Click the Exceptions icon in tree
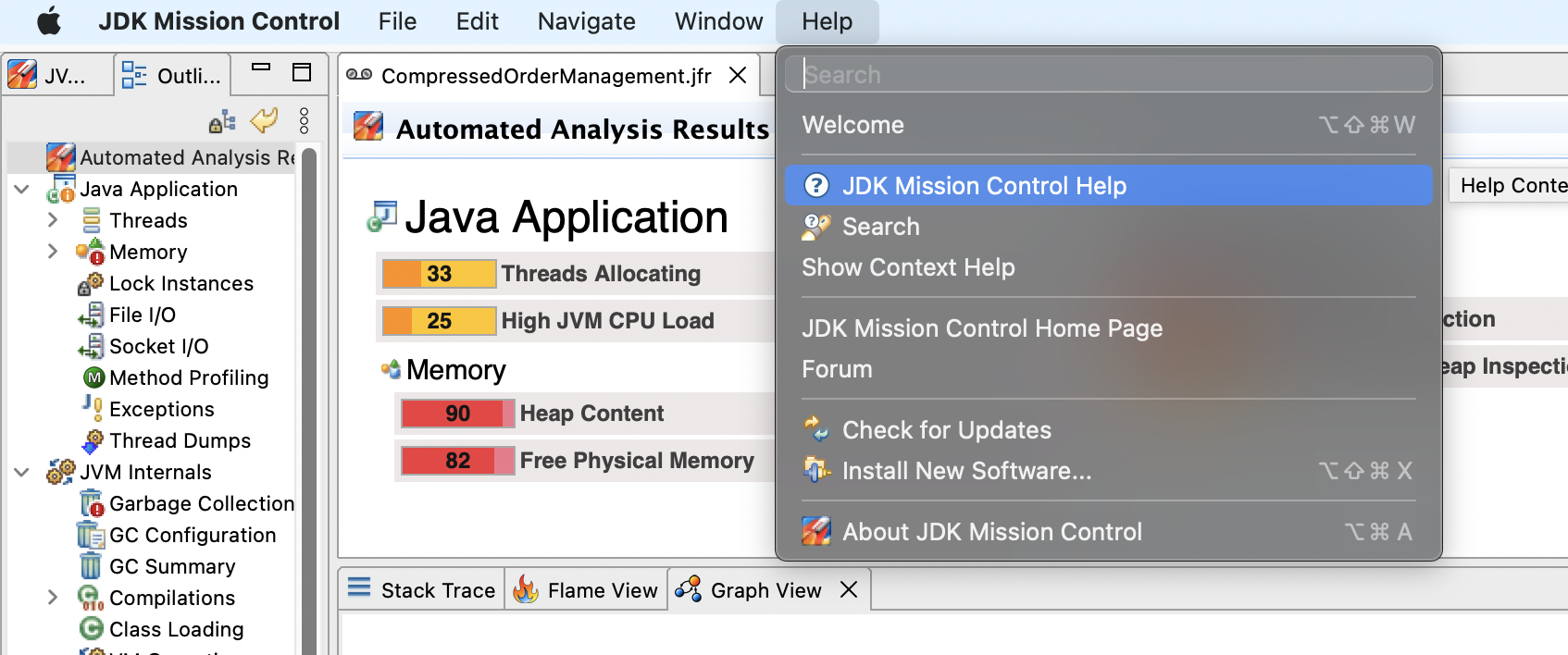1568x655 pixels. 93,409
